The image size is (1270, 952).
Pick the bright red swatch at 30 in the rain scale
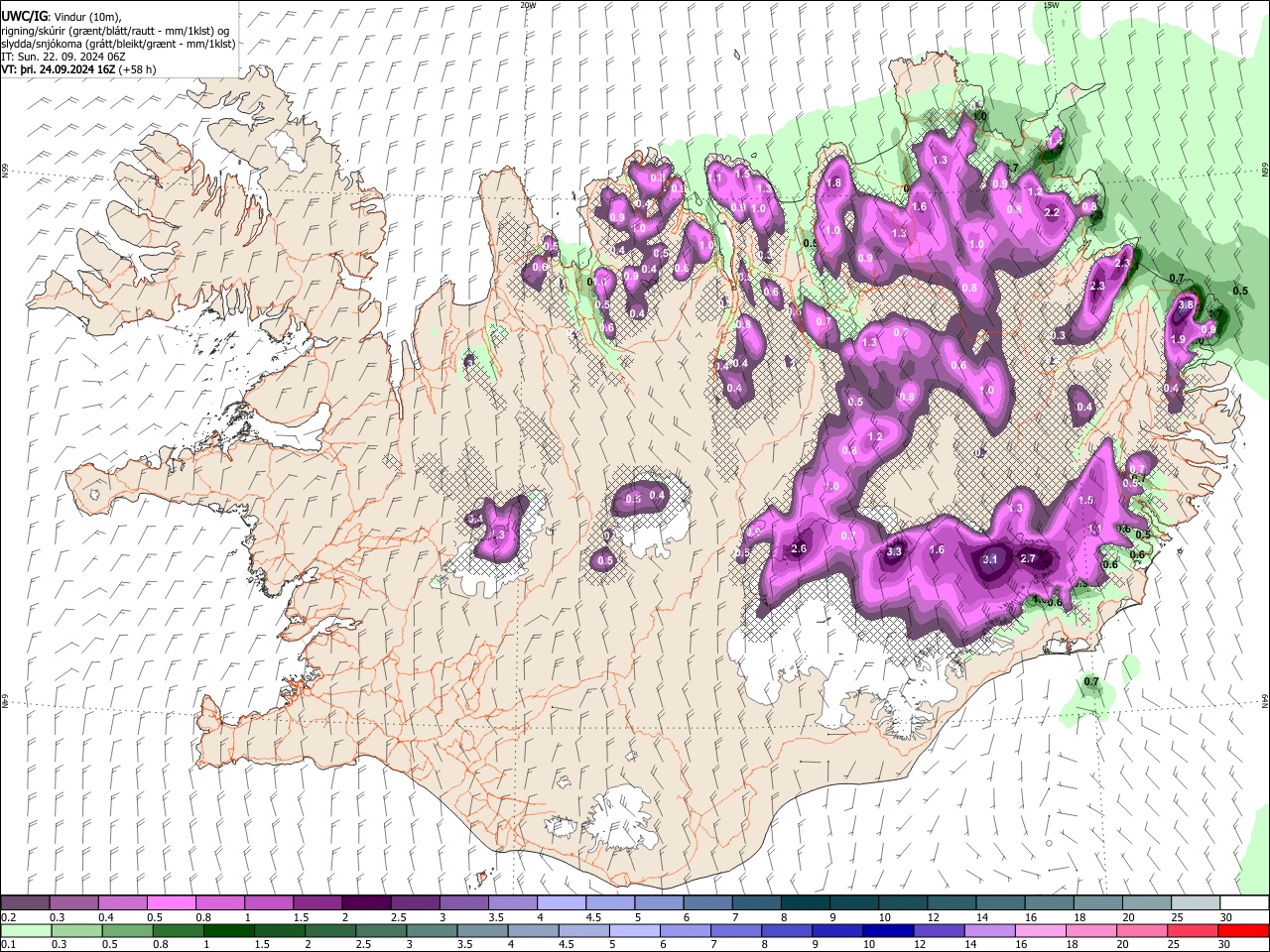coord(1242,931)
